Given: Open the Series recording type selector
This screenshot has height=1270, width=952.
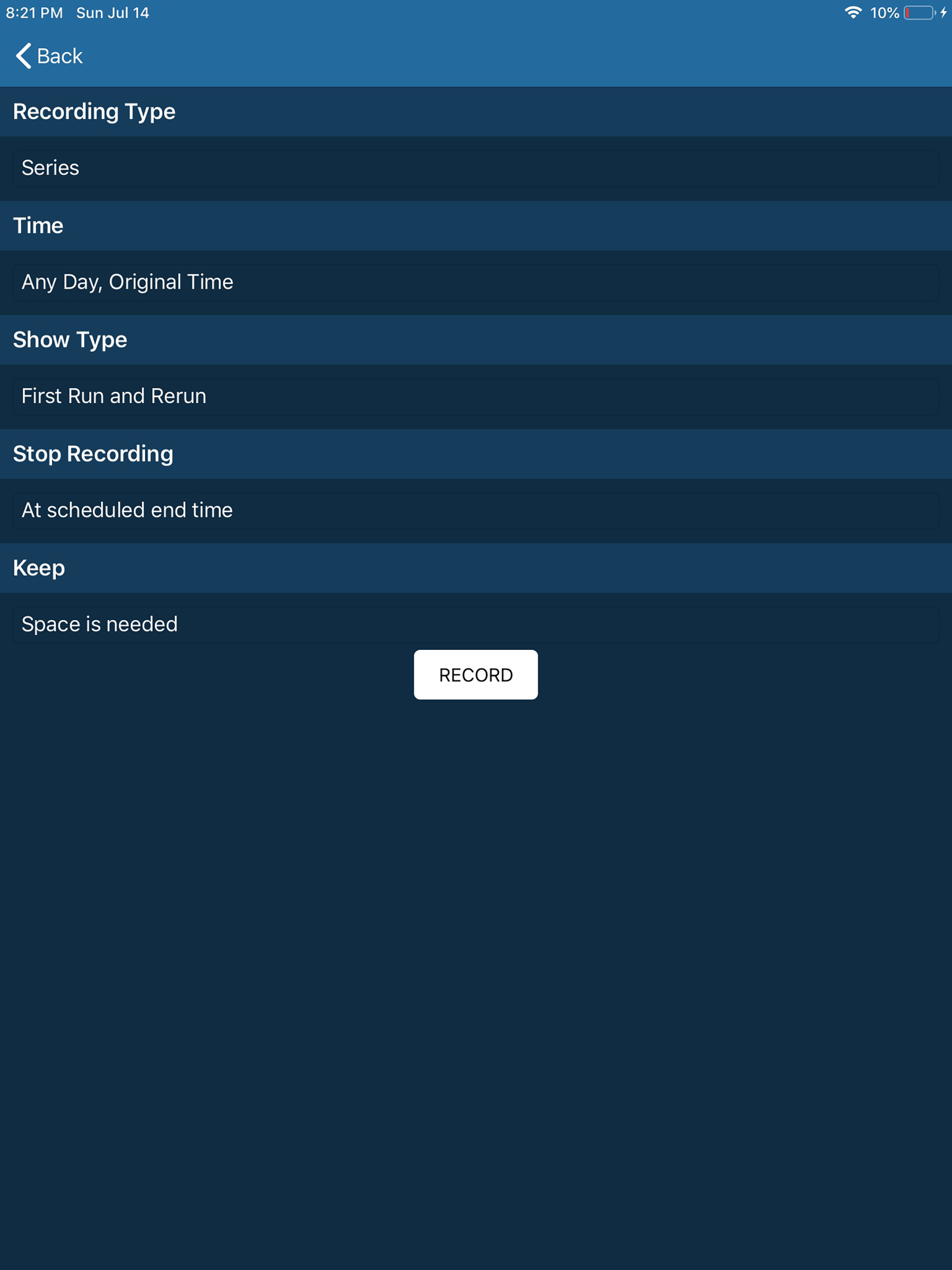Looking at the screenshot, I should [x=476, y=168].
